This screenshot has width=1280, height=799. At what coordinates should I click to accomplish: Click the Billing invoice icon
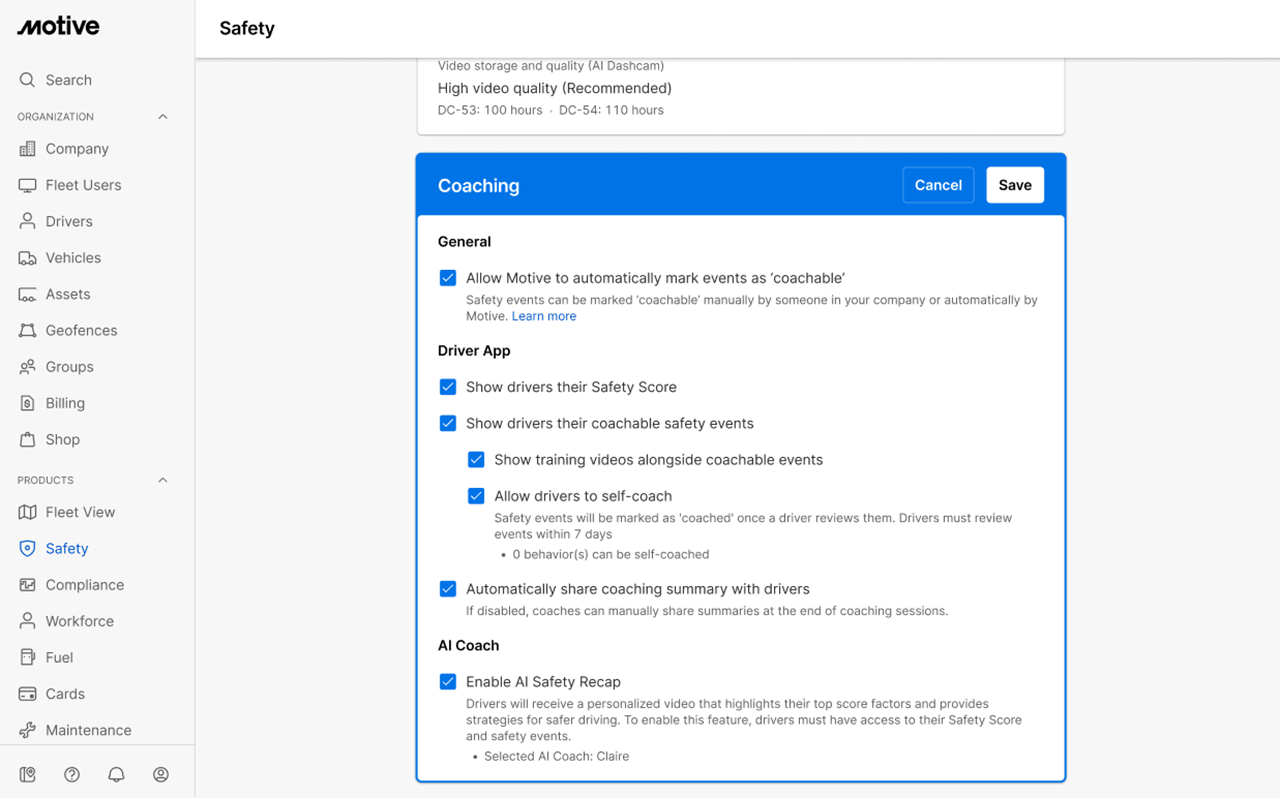[27, 403]
